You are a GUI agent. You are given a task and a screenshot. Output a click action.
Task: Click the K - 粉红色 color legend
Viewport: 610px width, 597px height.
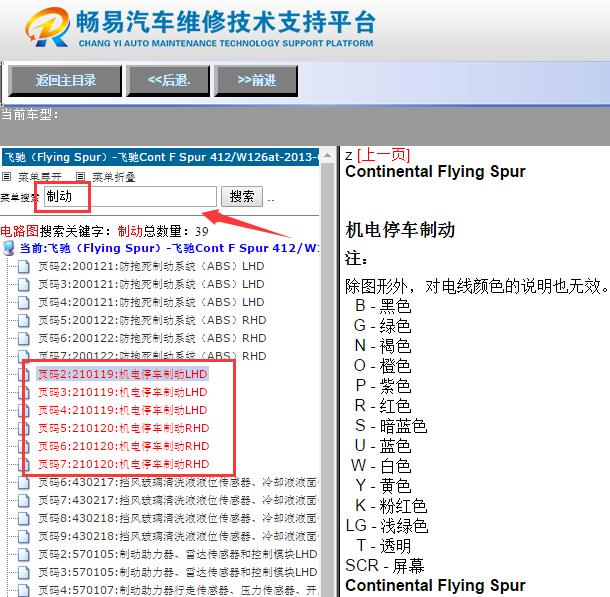(x=391, y=506)
